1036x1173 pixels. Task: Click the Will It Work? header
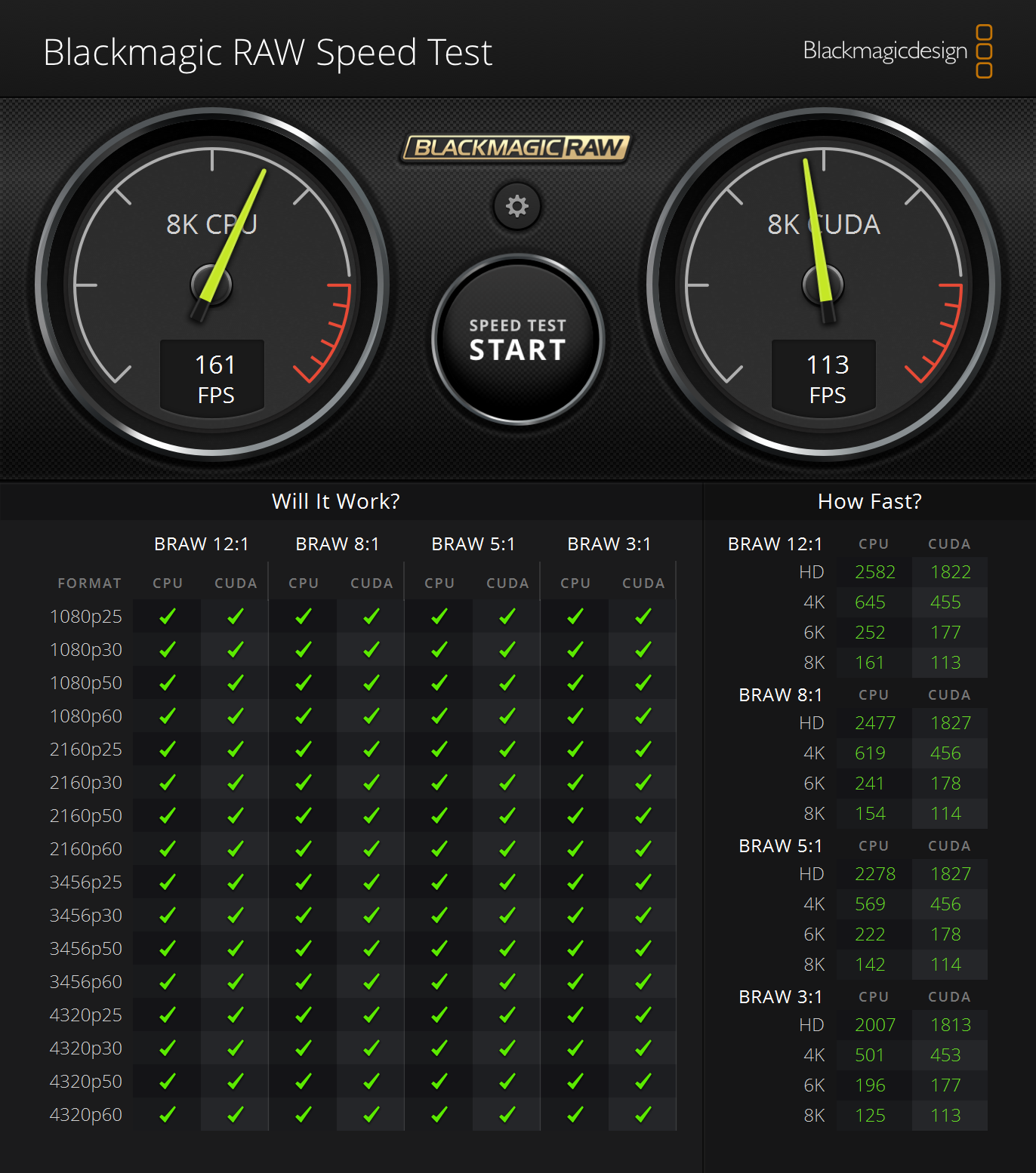[x=336, y=501]
